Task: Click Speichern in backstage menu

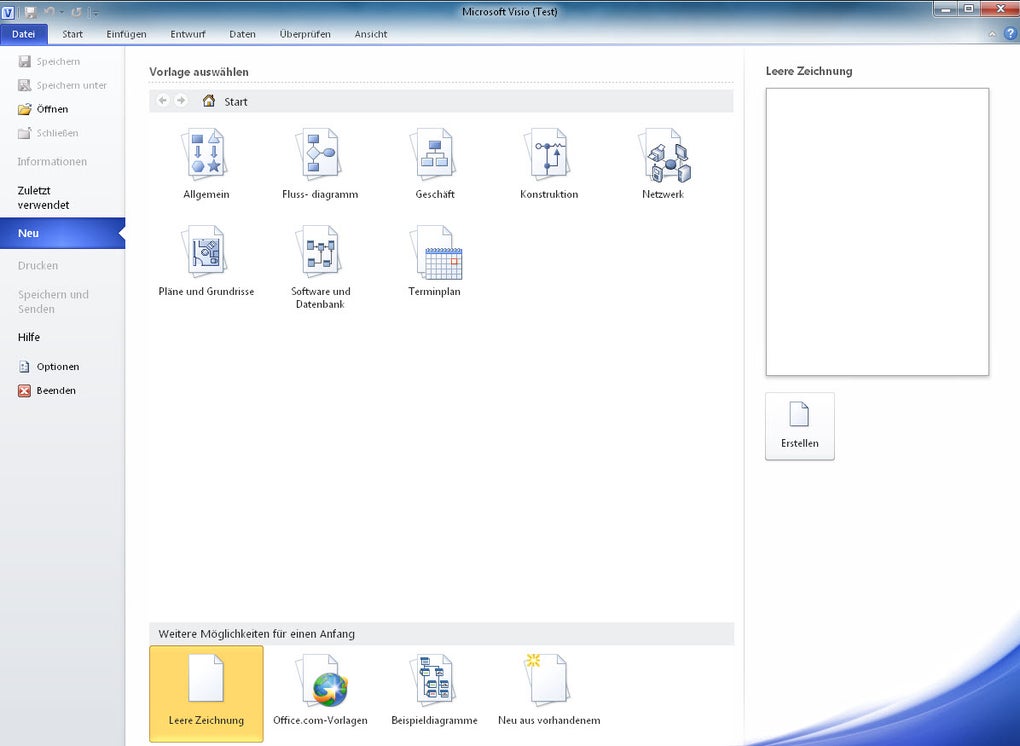Action: pyautogui.click(x=49, y=61)
